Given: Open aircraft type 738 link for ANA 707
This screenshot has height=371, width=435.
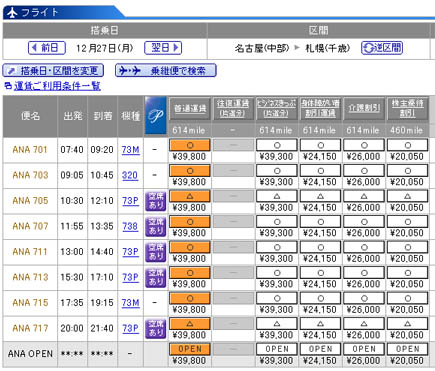Looking at the screenshot, I should [x=130, y=226].
